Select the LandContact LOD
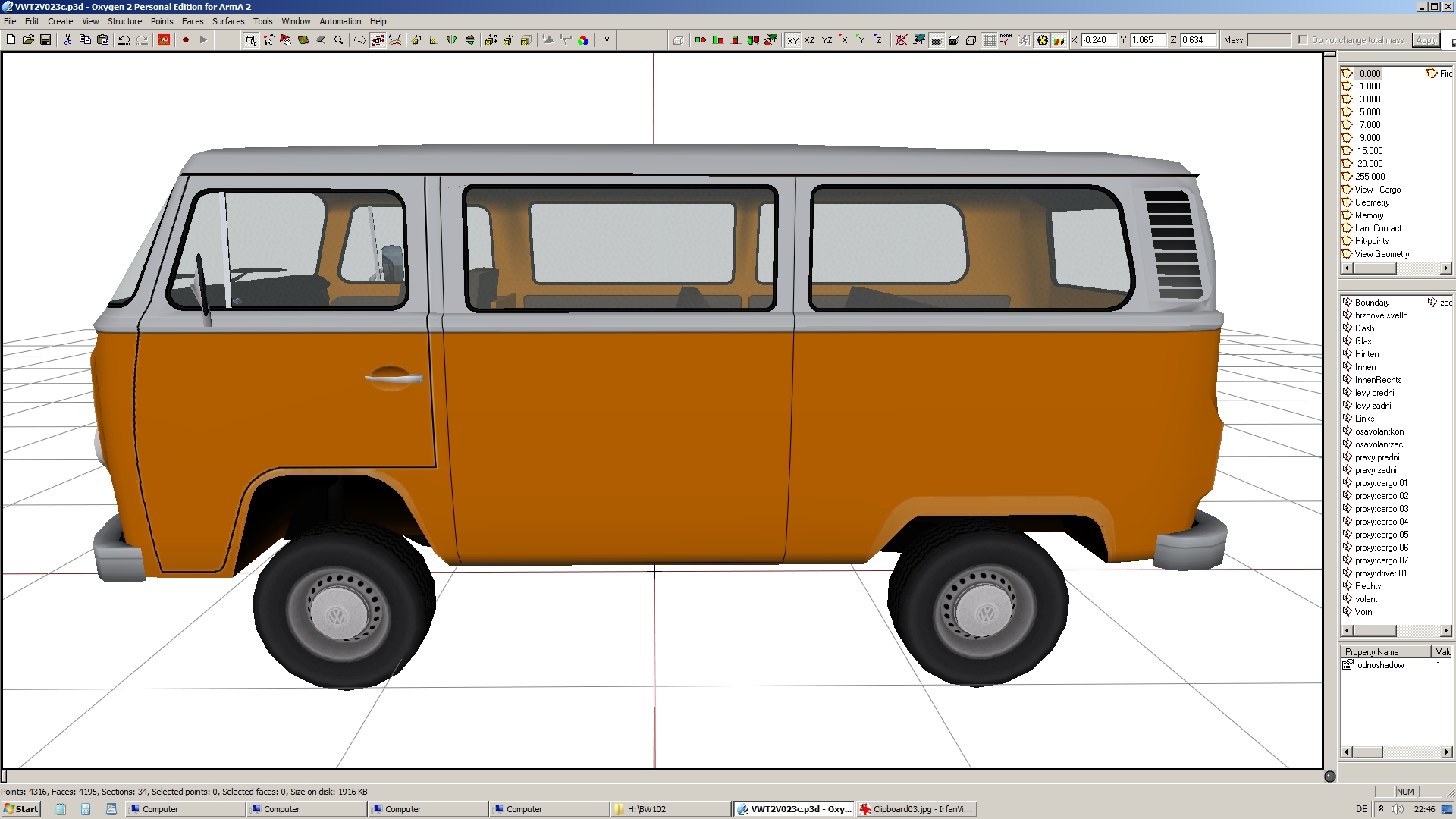 (x=1378, y=228)
